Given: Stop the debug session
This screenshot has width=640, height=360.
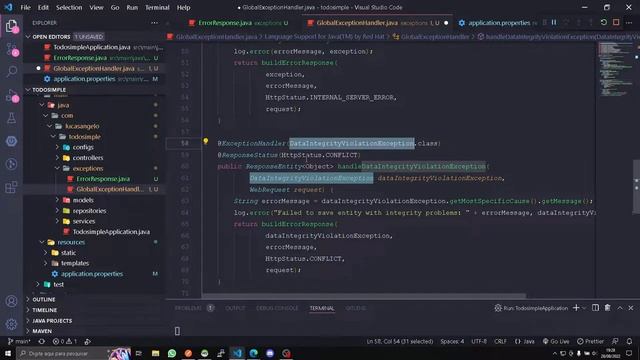Looking at the screenshot, I should [x=616, y=22].
